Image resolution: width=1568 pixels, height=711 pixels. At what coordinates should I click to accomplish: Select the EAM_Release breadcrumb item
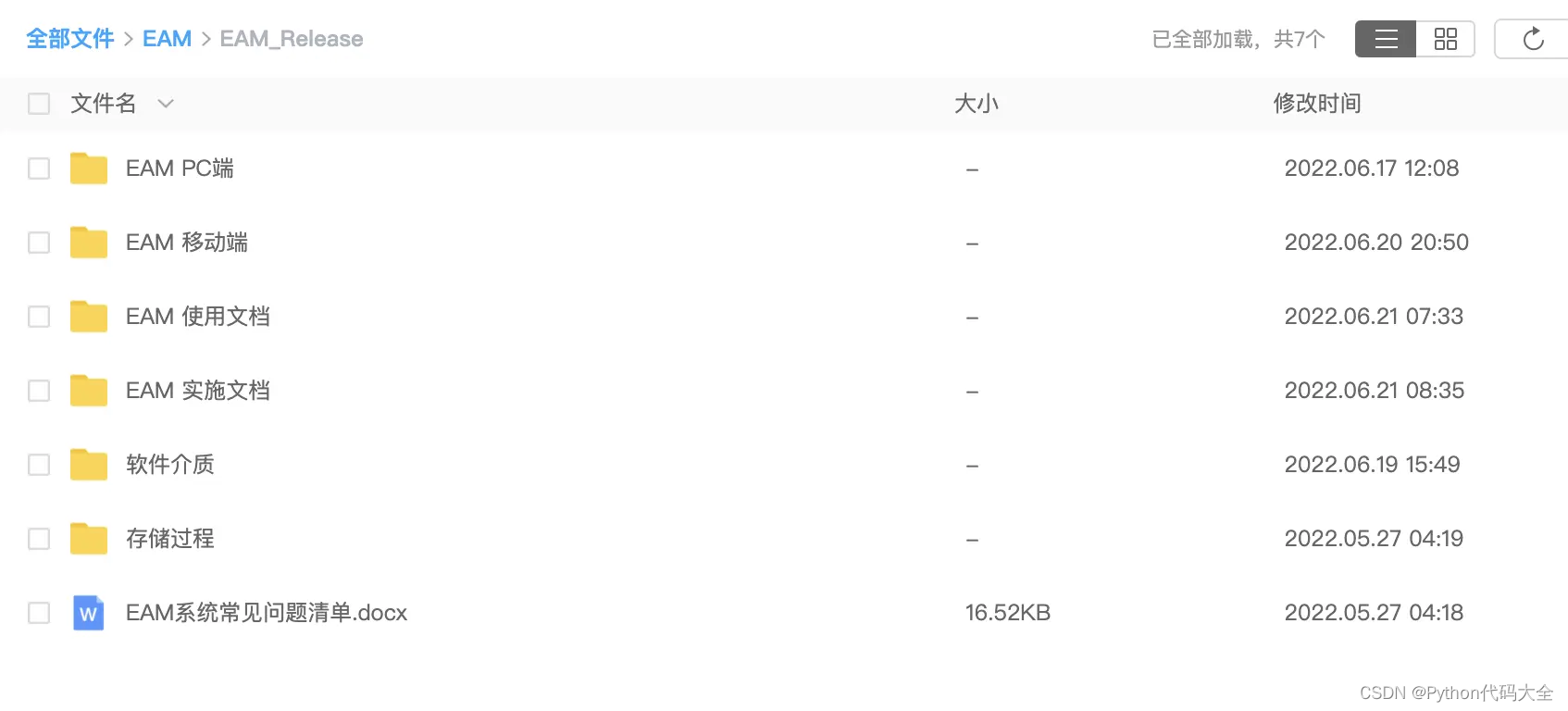[292, 39]
